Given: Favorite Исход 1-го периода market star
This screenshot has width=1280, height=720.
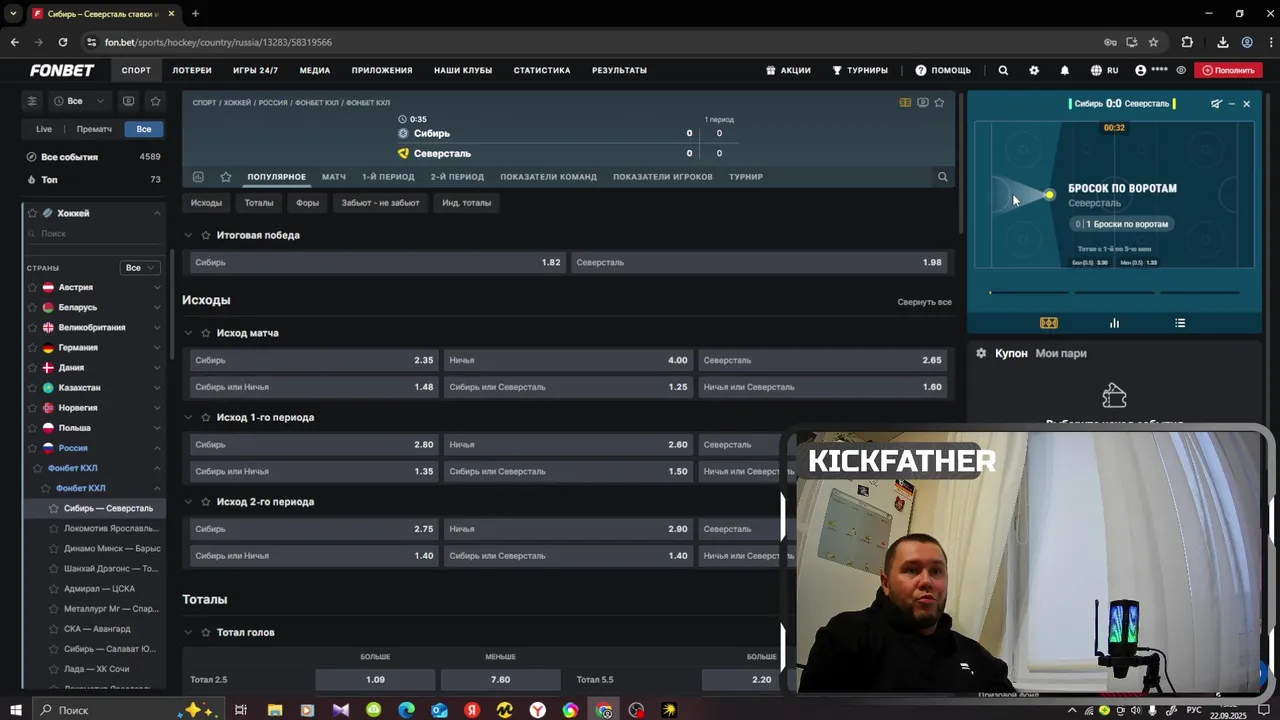Looking at the screenshot, I should 206,417.
